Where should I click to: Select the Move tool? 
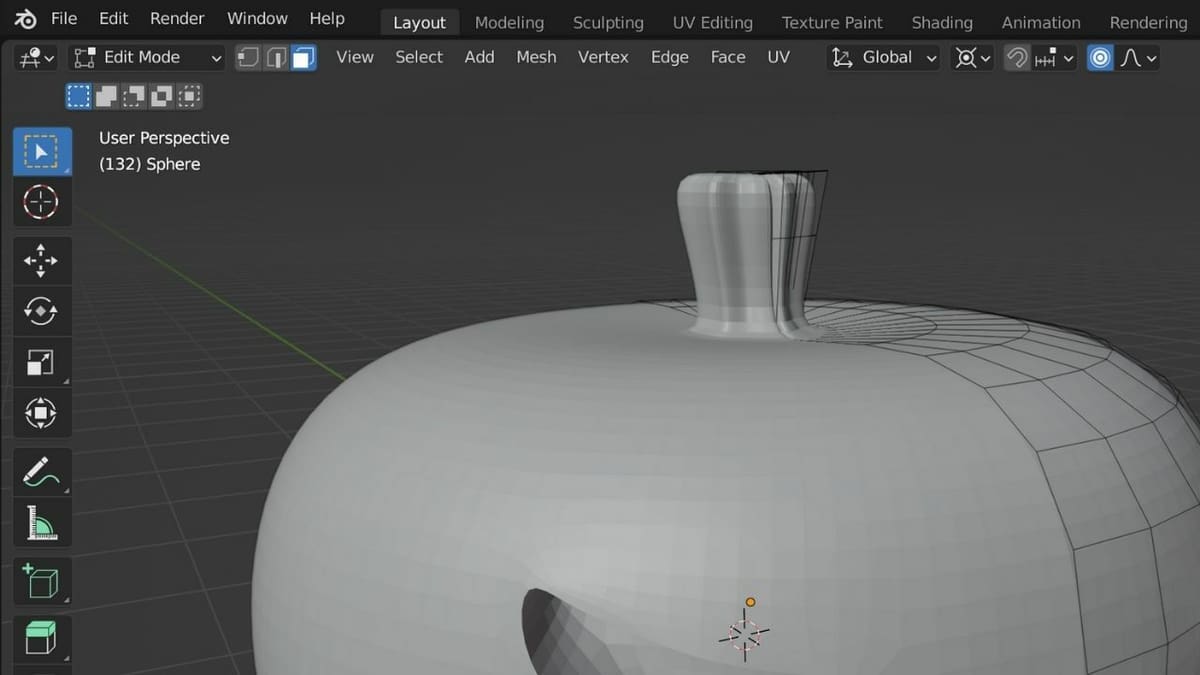coord(42,260)
